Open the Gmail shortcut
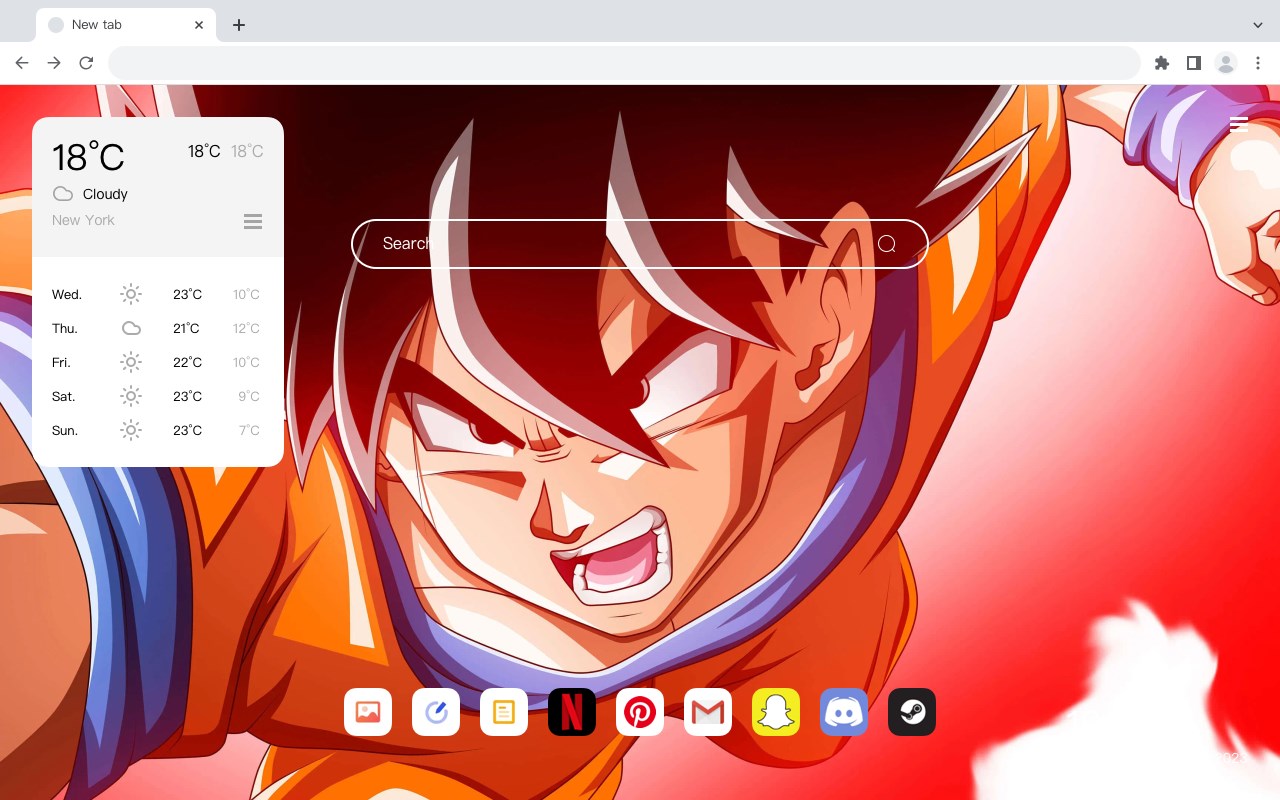Viewport: 1280px width, 800px height. pos(708,712)
